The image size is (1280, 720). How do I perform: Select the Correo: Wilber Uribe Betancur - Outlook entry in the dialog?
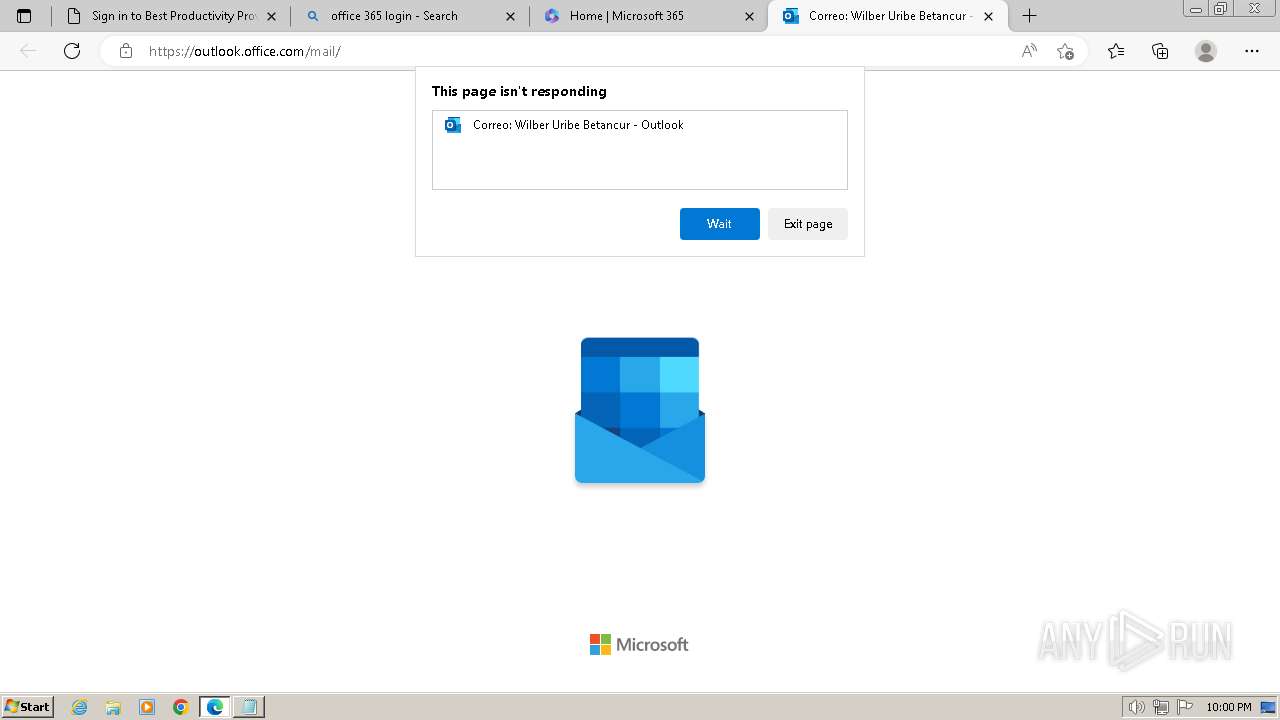click(x=640, y=125)
